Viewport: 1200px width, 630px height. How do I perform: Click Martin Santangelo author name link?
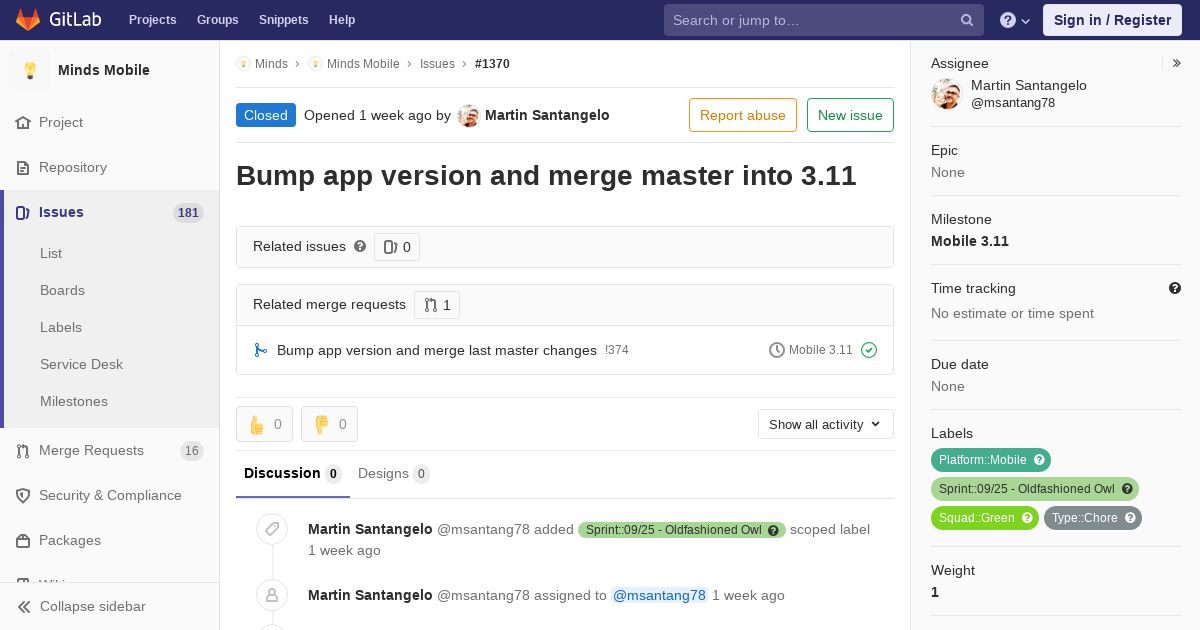pos(547,115)
